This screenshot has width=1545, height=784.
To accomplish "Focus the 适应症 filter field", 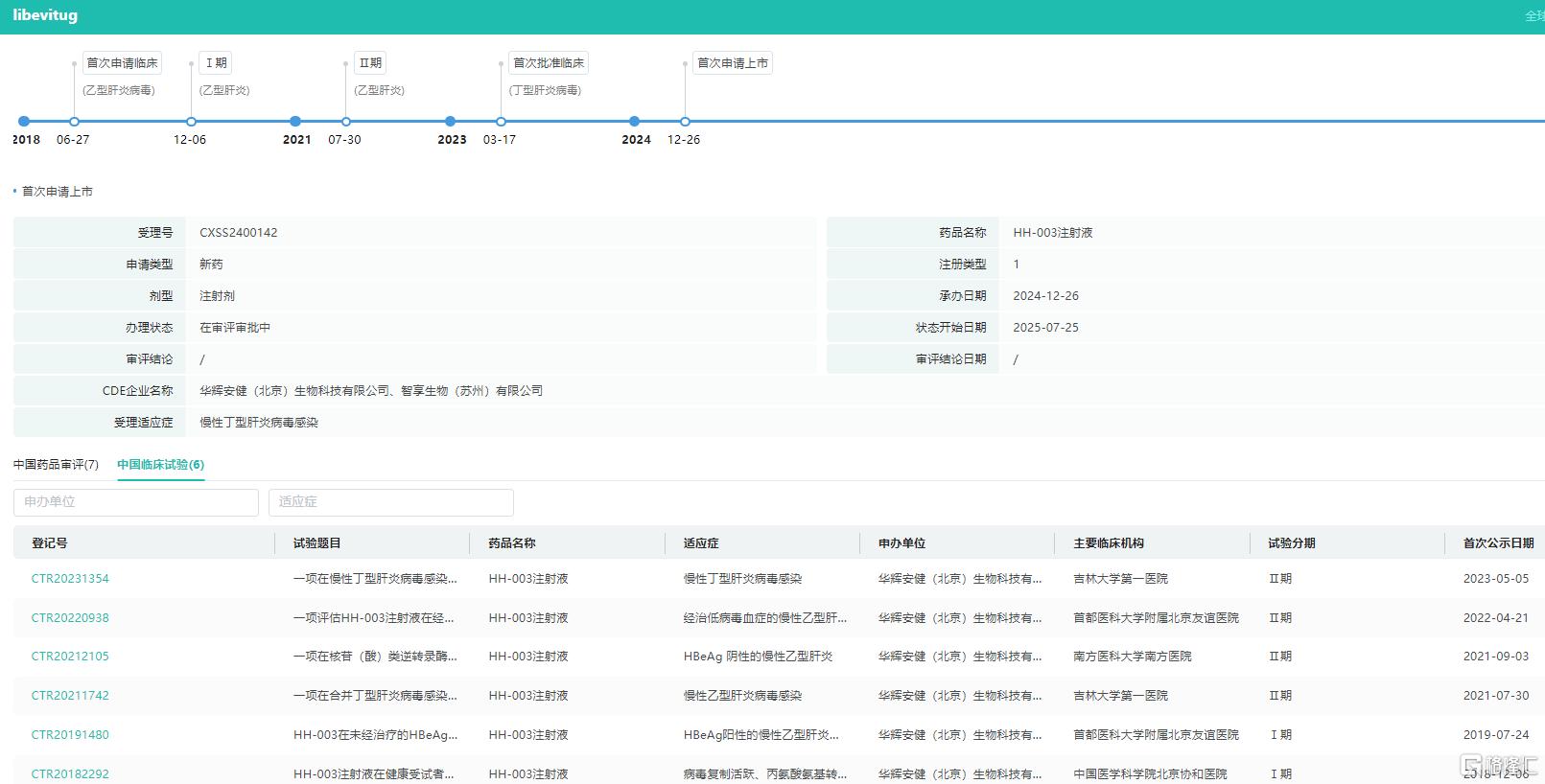I will [x=391, y=502].
